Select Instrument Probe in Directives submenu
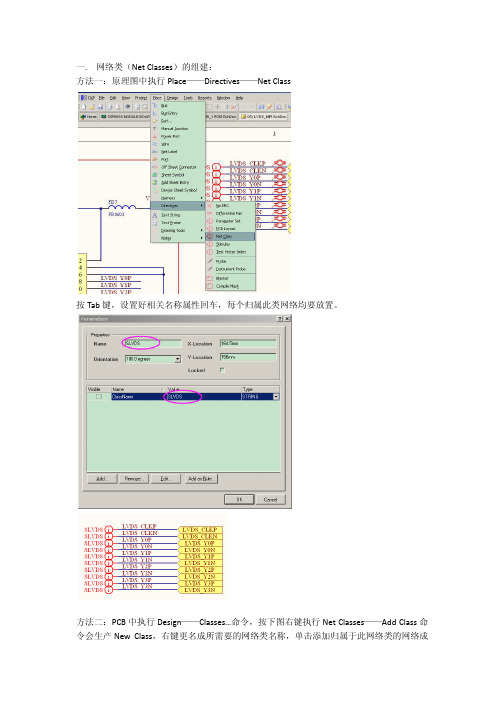This screenshot has width=504, height=713. (230, 269)
